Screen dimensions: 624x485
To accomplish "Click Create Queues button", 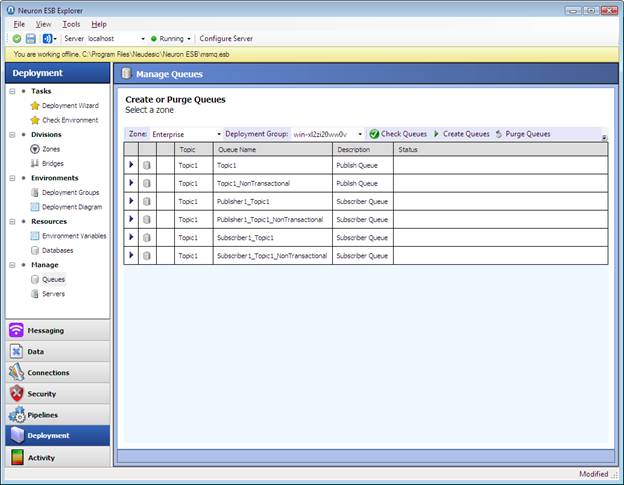I will coord(462,134).
